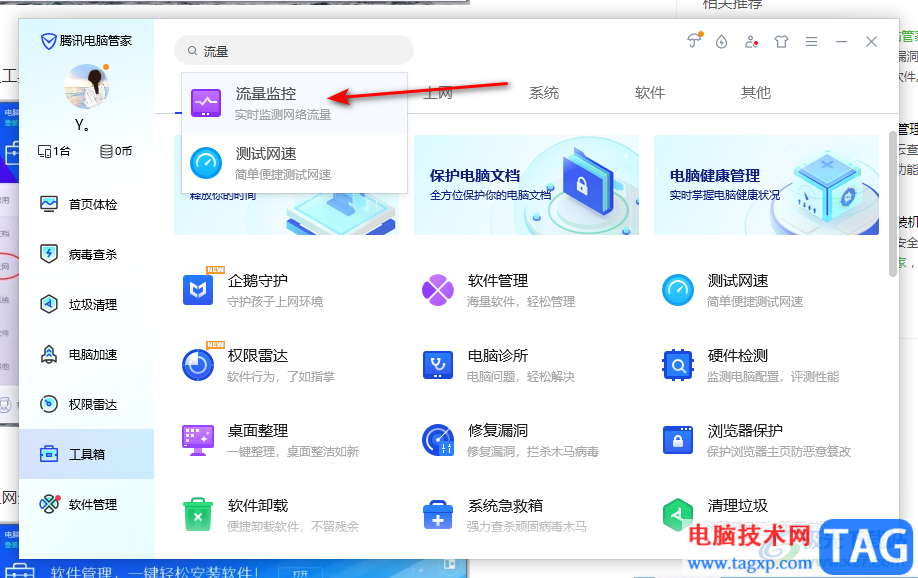Click the flame drop icon in title bar

pos(722,42)
